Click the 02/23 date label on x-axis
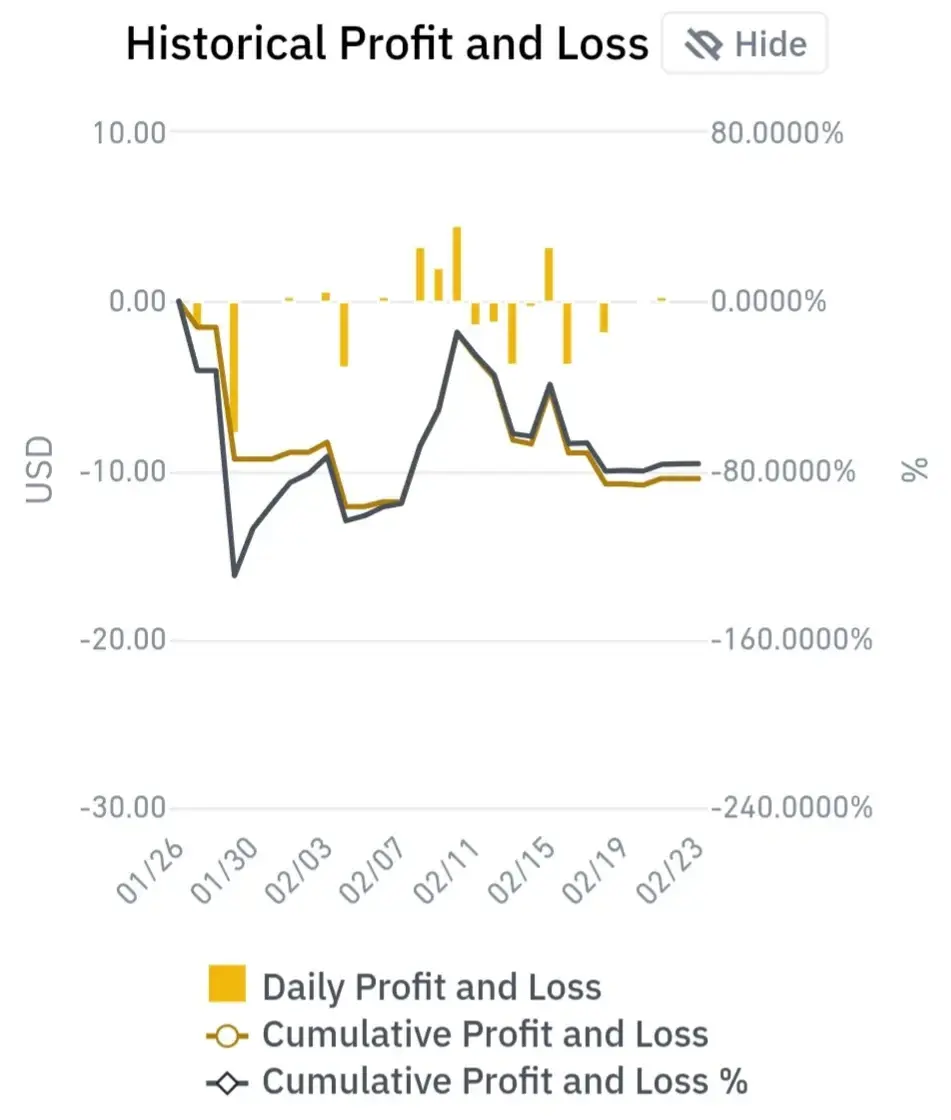 (670, 871)
